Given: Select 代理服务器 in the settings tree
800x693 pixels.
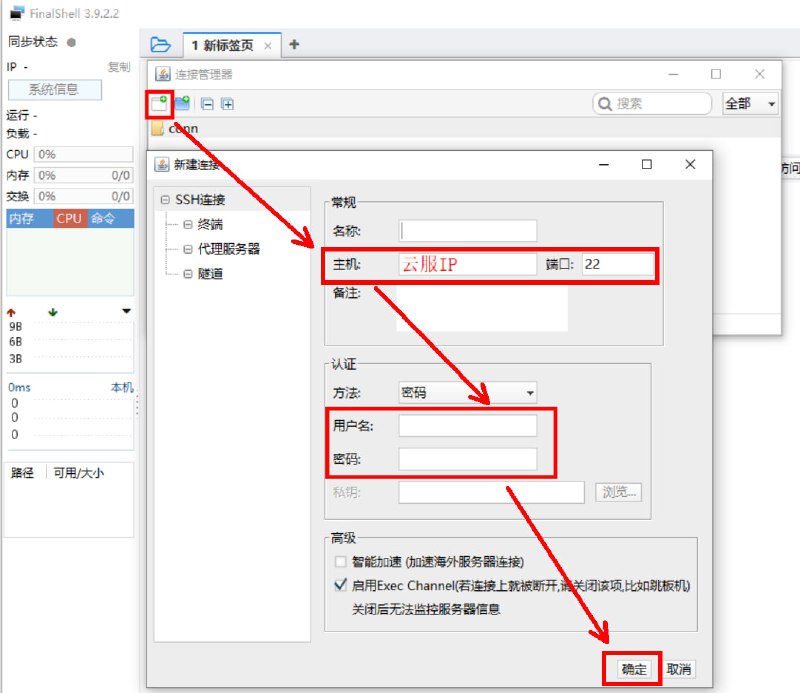Looking at the screenshot, I should 228,248.
